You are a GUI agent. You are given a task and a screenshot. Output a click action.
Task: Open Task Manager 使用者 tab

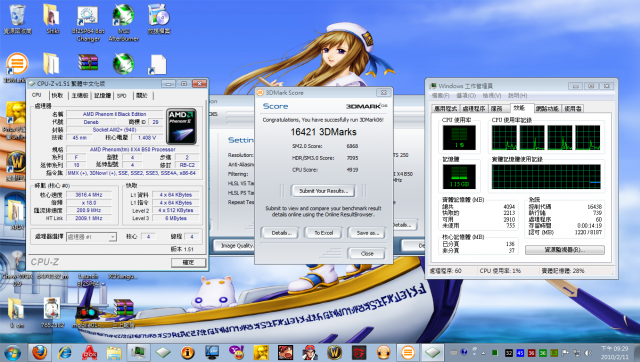pyautogui.click(x=573, y=109)
